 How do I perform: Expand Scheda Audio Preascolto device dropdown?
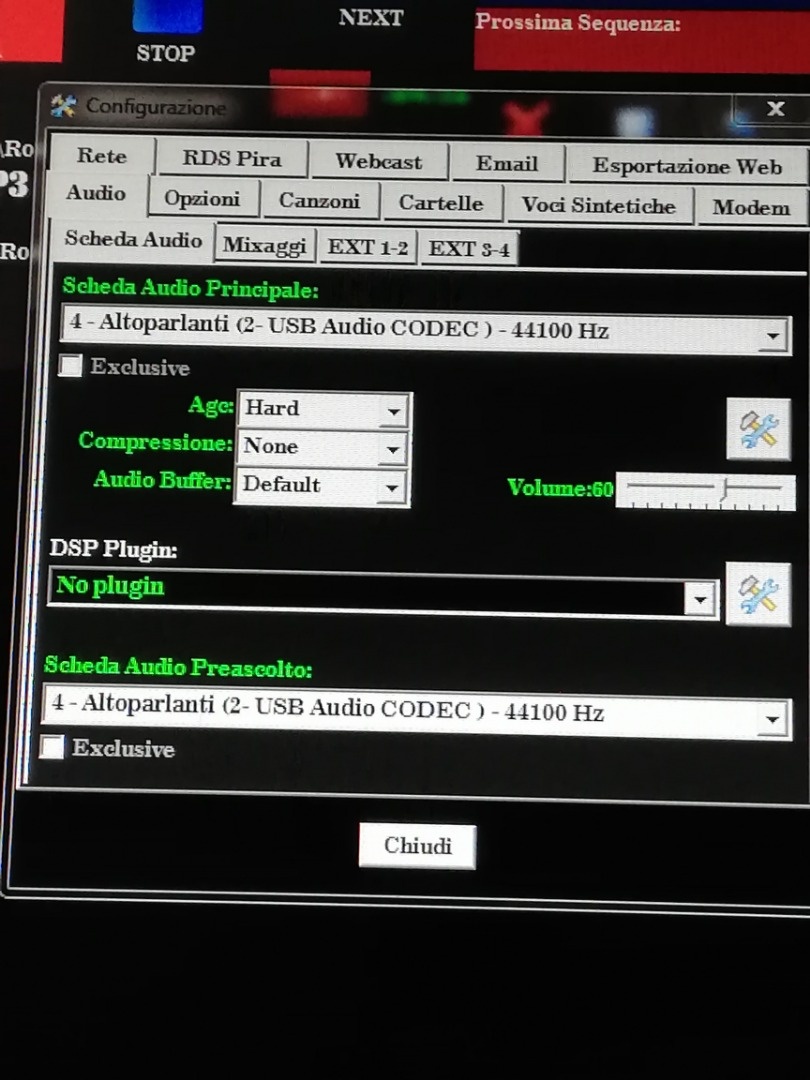point(771,718)
